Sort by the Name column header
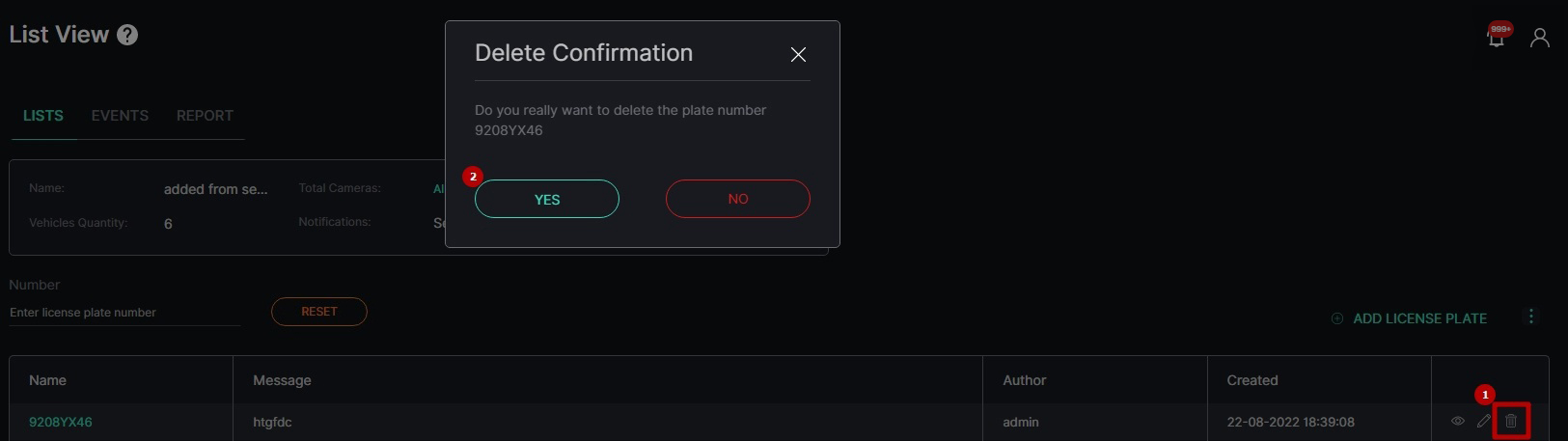Screen dimensions: 1568x441 [47, 380]
